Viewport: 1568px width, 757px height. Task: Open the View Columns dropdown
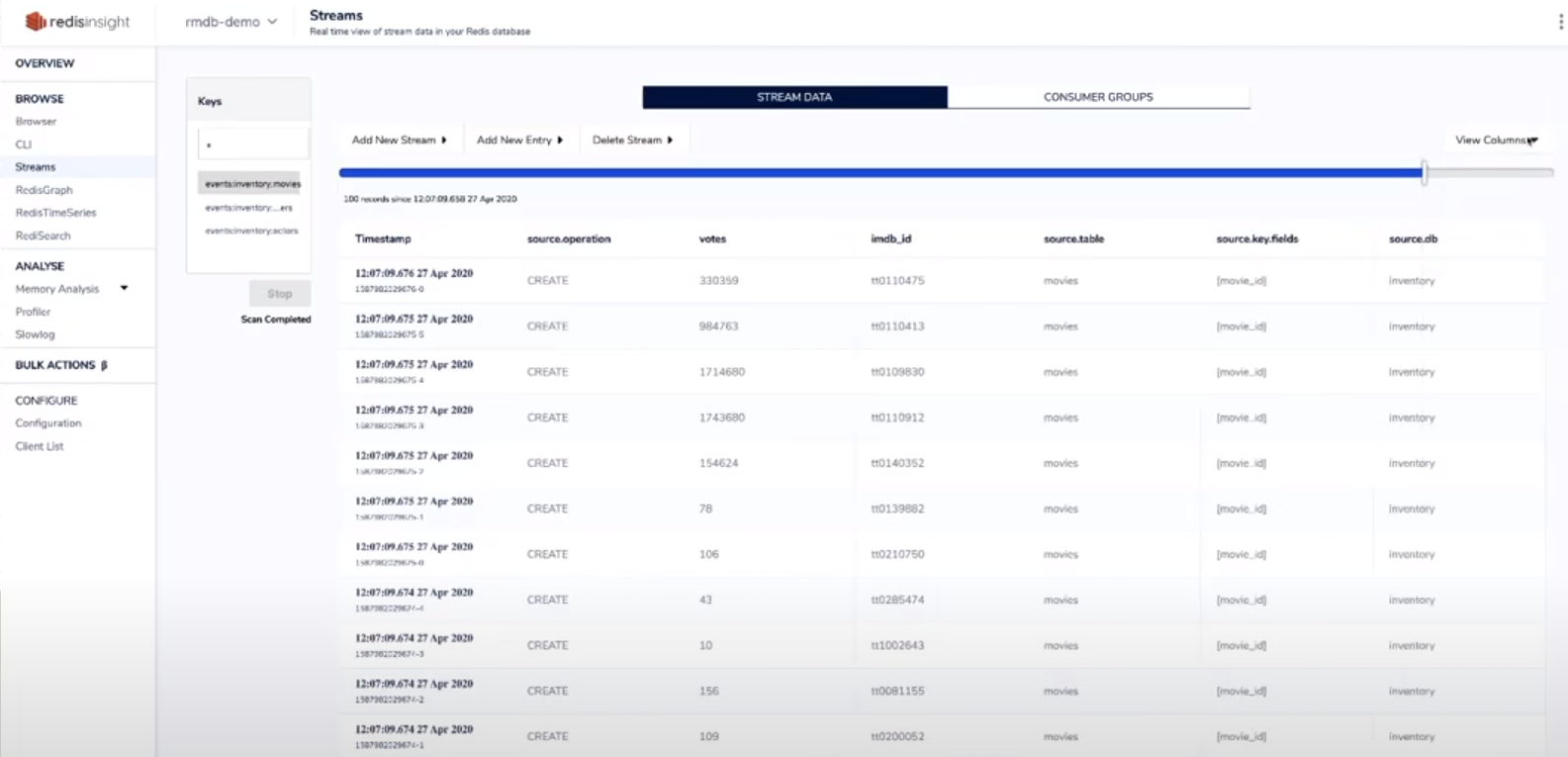tap(1497, 140)
